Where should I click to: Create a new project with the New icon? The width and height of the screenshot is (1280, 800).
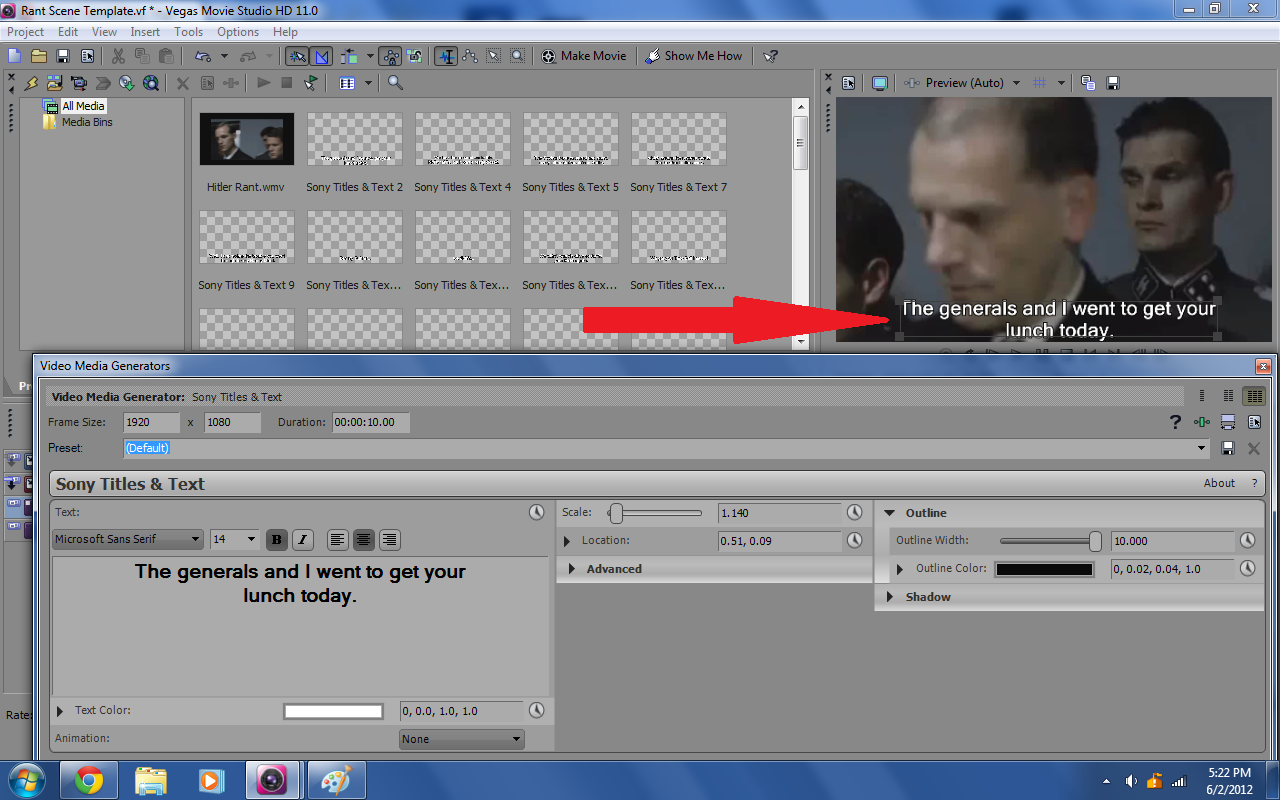click(x=14, y=56)
